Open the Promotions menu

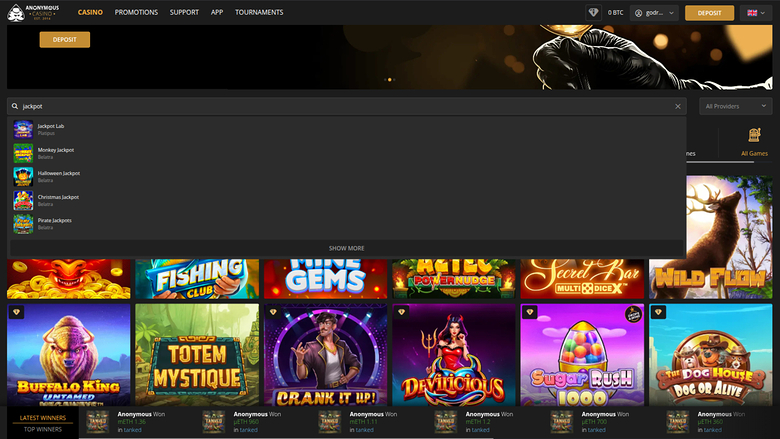click(x=136, y=12)
